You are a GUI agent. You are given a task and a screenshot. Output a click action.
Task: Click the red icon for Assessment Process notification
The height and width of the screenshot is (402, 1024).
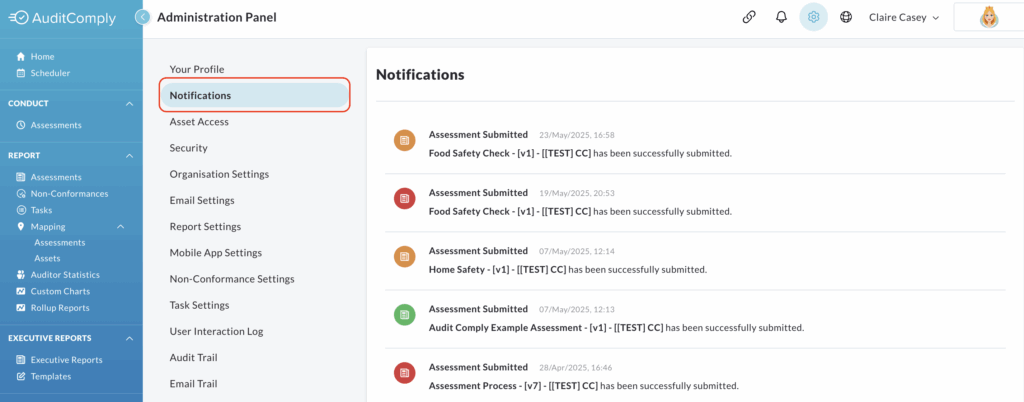coord(404,373)
